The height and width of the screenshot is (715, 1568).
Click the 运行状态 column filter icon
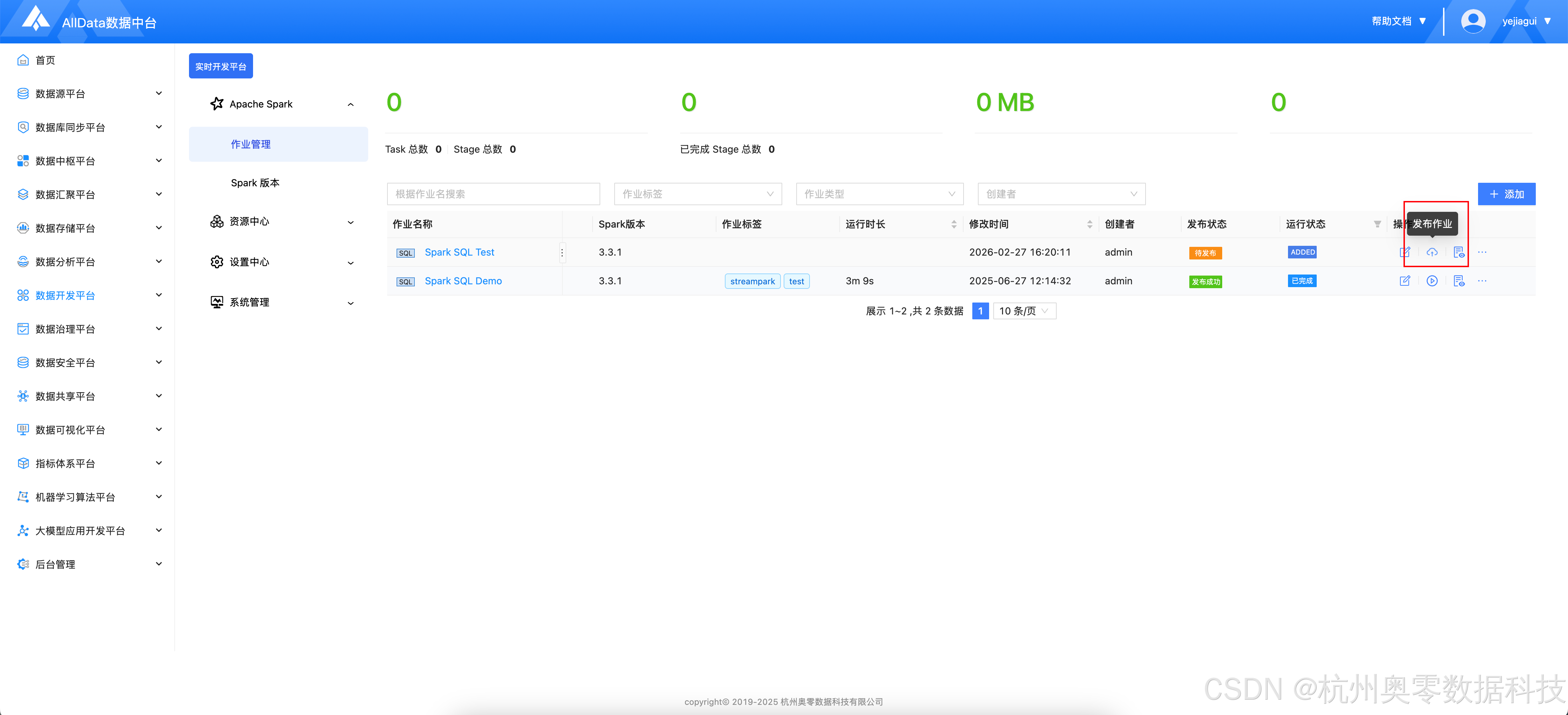[1378, 224]
